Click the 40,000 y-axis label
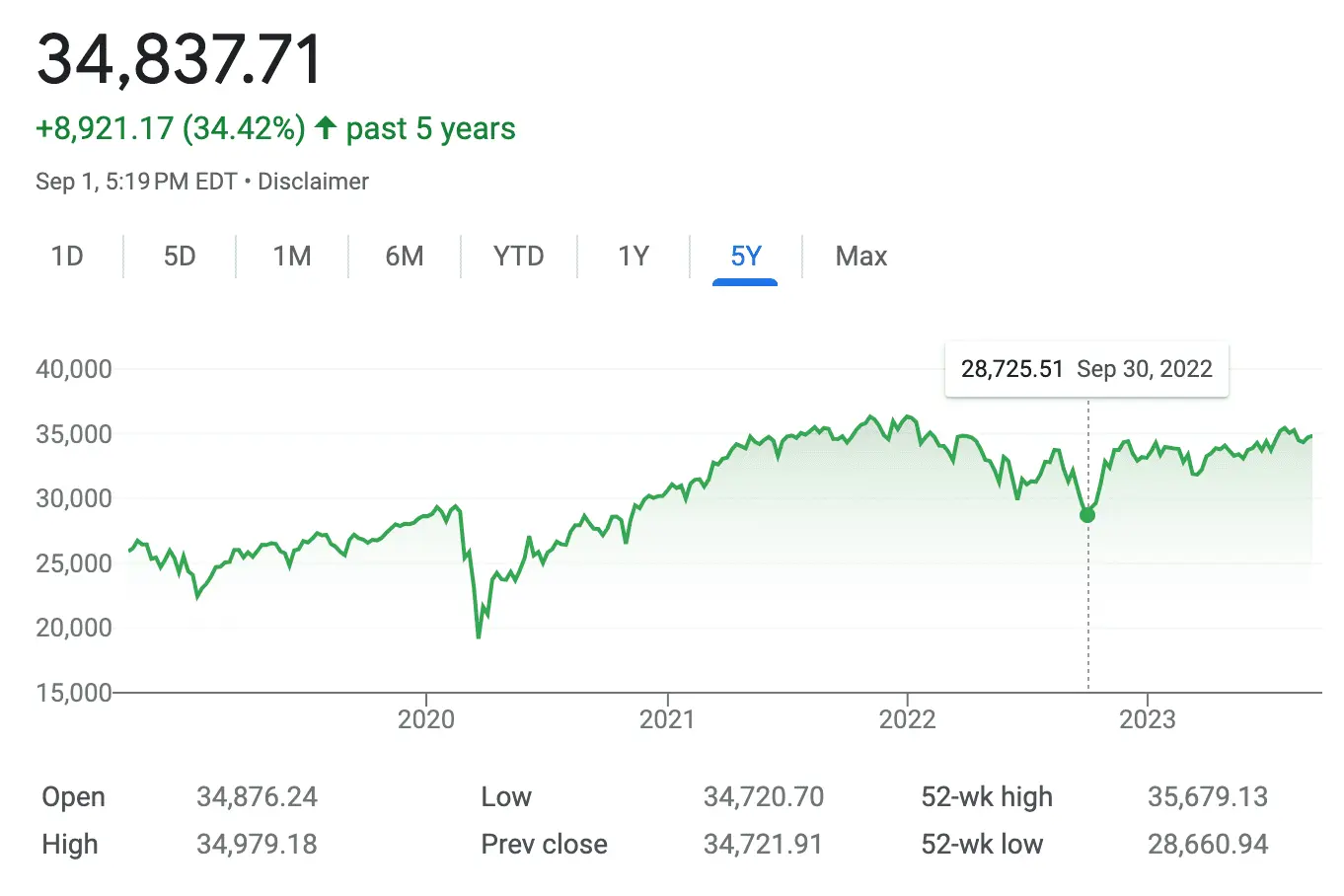Viewport: 1344px width, 896px height. (74, 369)
